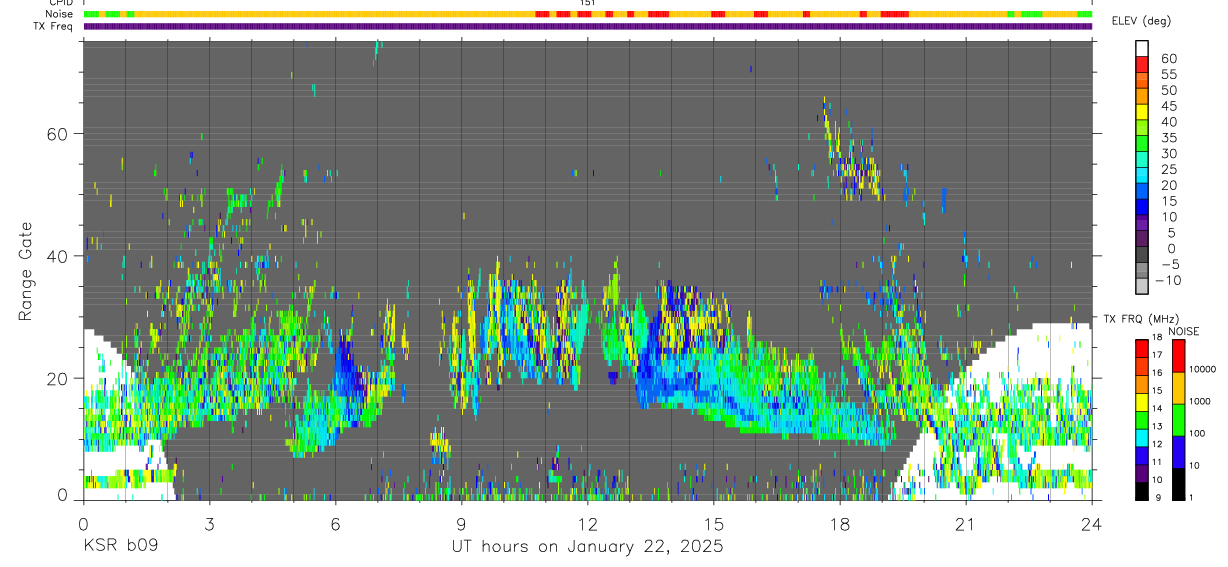Click the red swatch in ELEV color bar

(1142, 65)
